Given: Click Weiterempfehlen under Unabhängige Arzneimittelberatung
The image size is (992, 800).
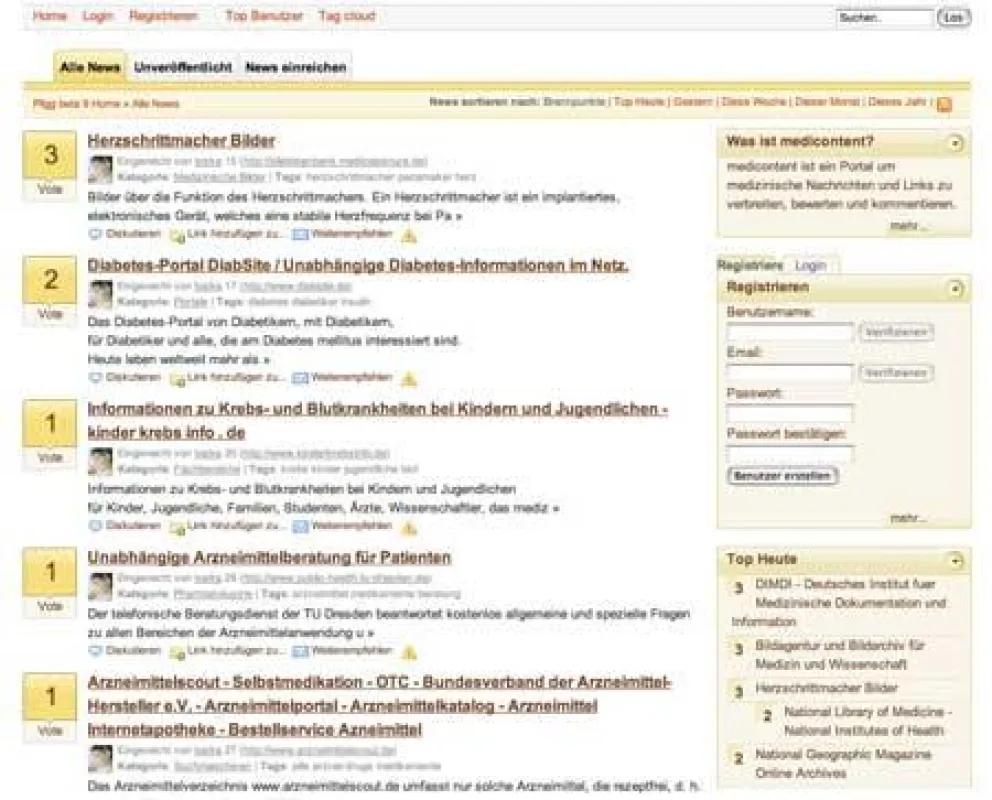Looking at the screenshot, I should [x=342, y=650].
